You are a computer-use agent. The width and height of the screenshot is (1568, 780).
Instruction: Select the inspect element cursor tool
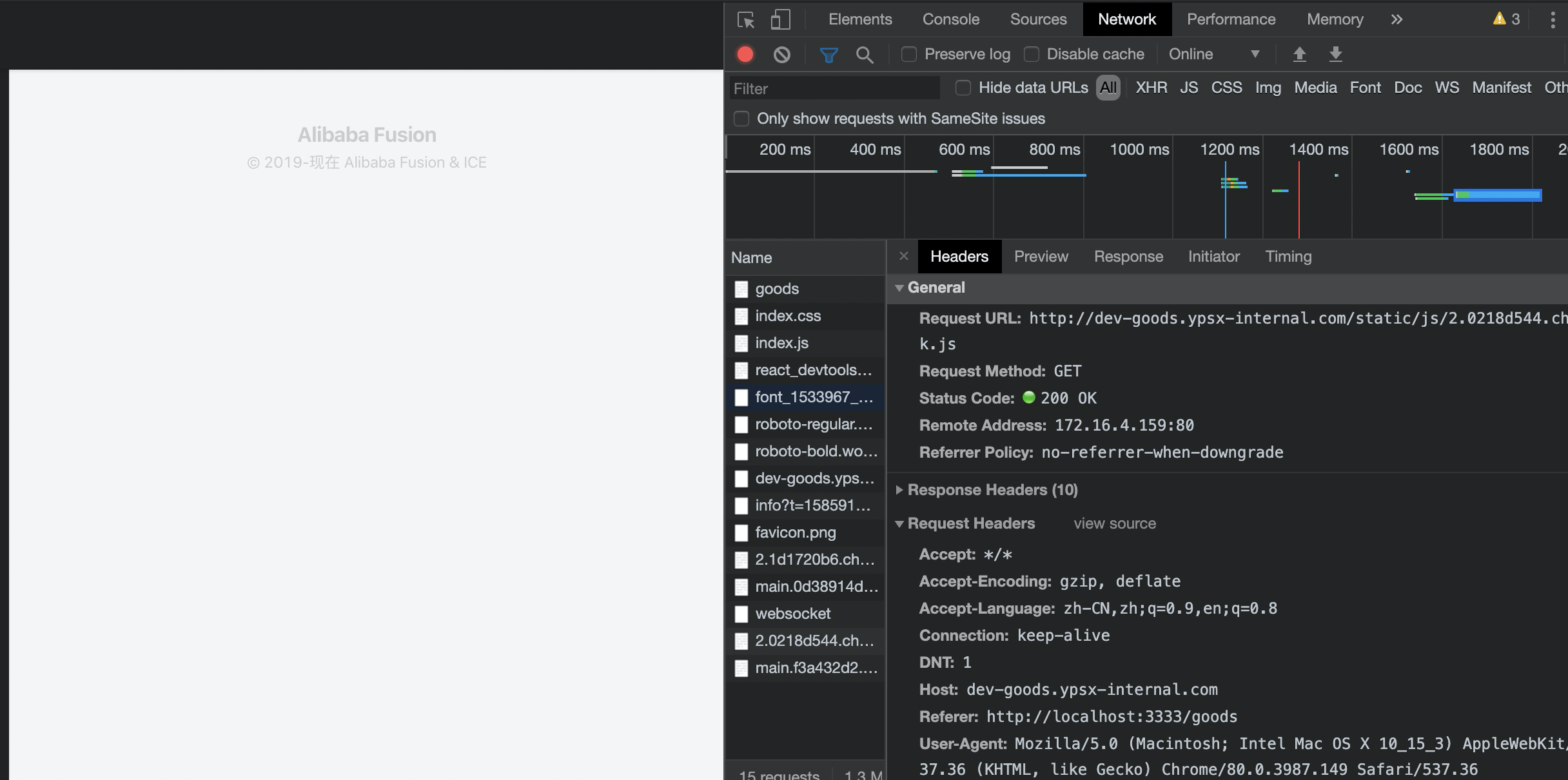coord(746,19)
